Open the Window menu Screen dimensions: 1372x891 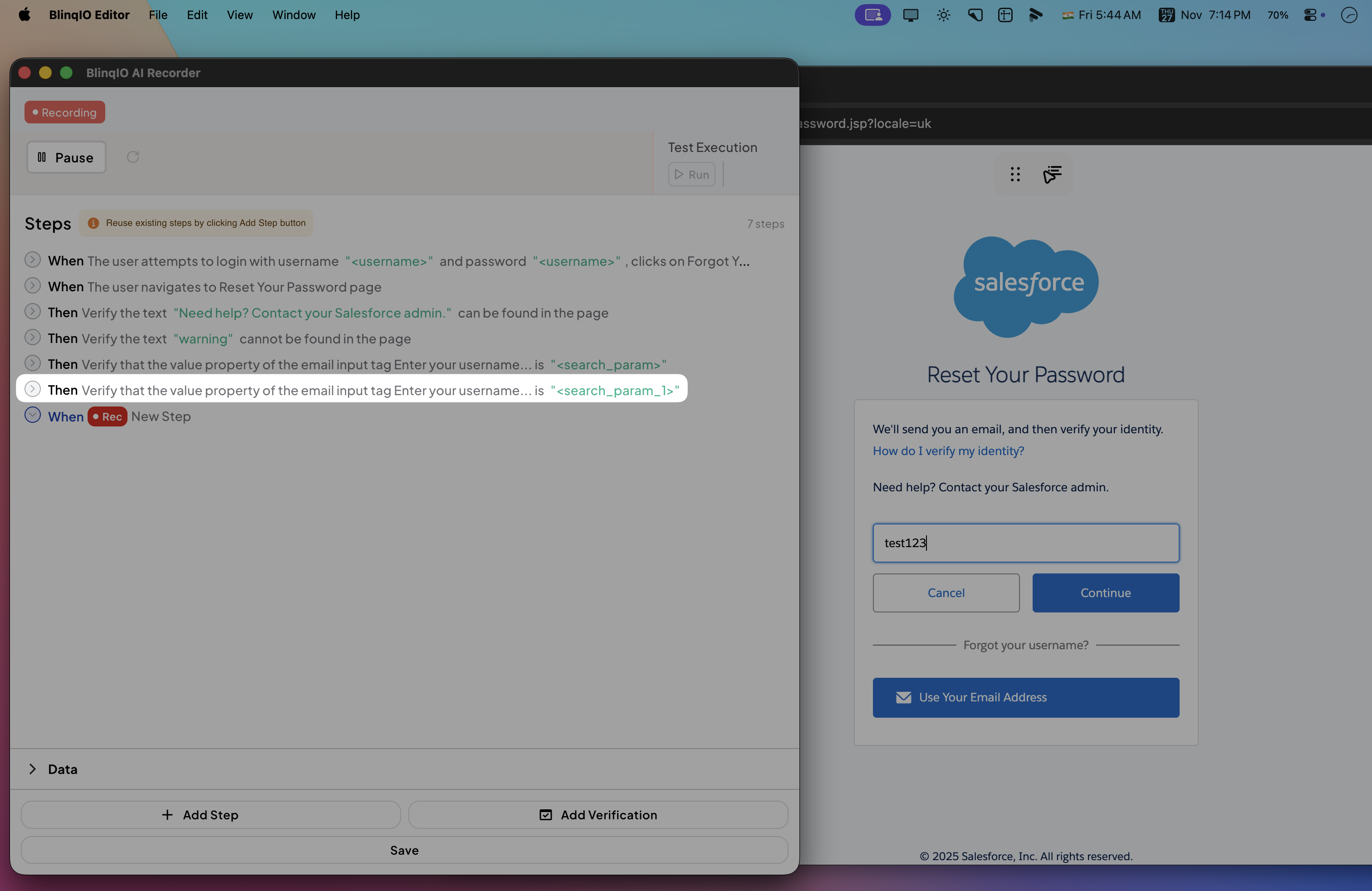294,15
